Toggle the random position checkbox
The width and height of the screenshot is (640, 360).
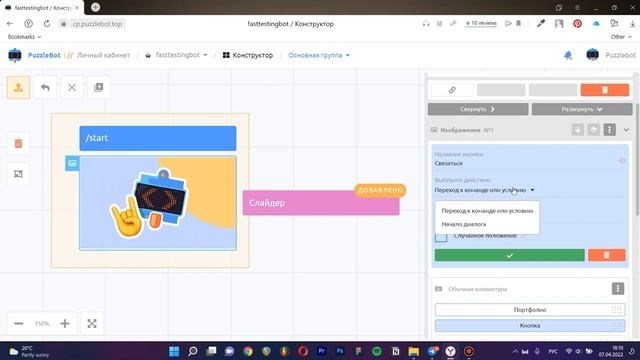[441, 236]
